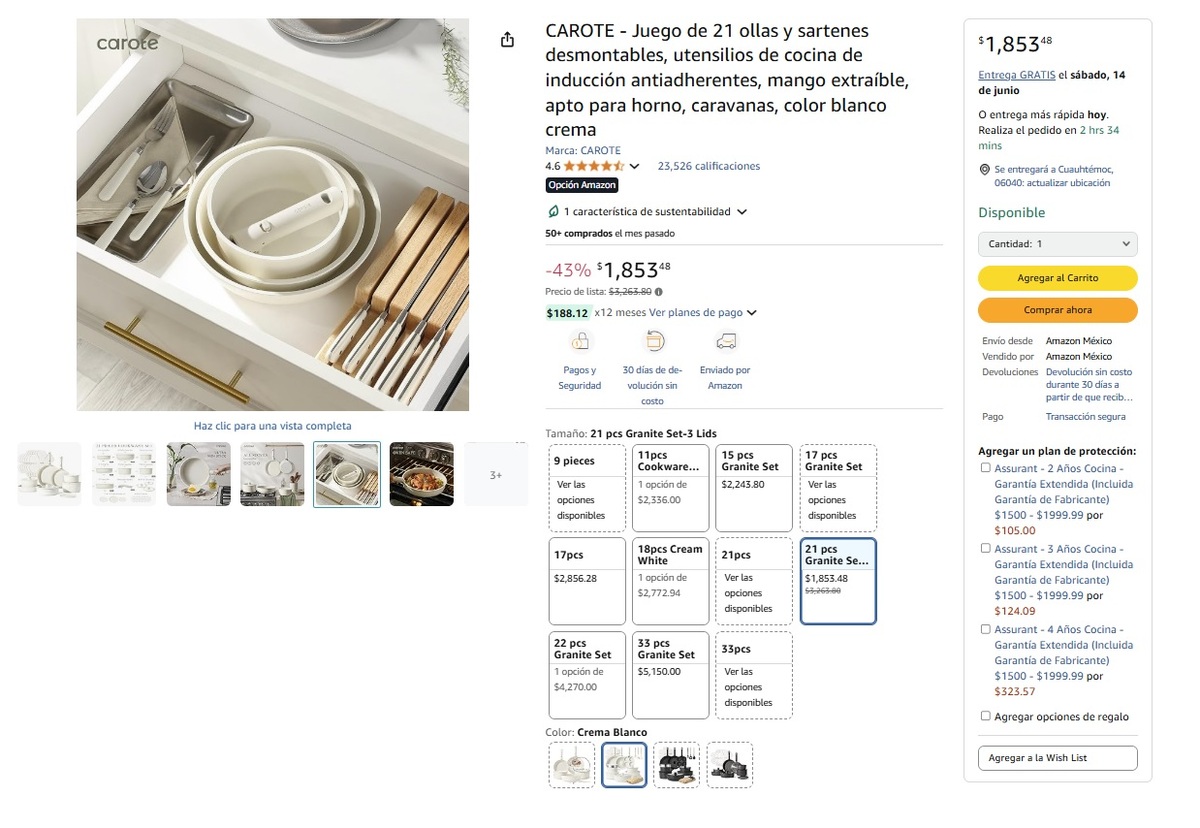Select the 33 pcs Granite Set option
The height and width of the screenshot is (828, 1200).
(672, 675)
